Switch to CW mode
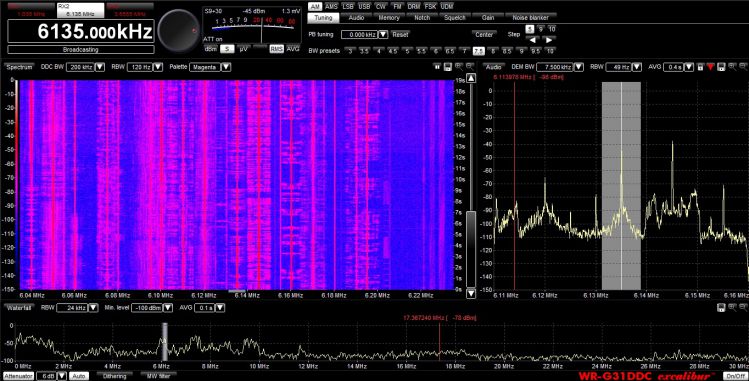 pos(381,7)
